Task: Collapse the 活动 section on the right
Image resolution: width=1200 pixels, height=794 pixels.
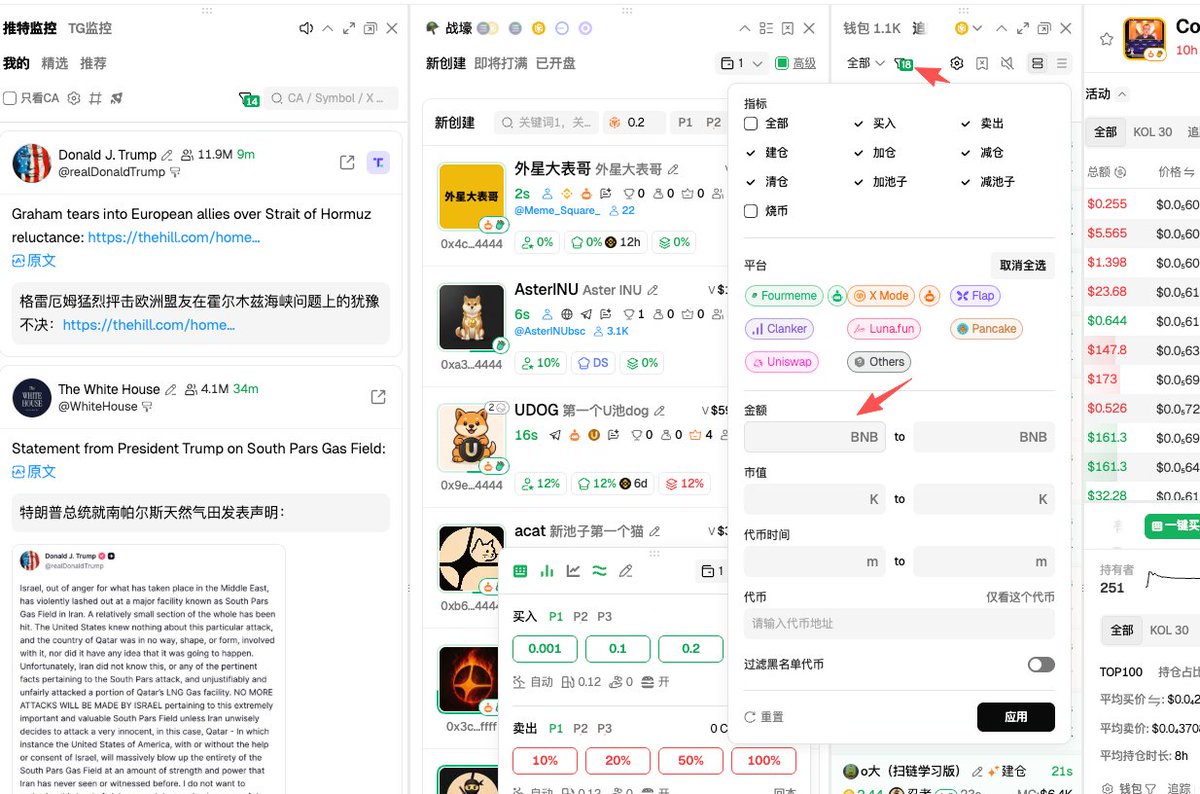Action: pos(1122,95)
